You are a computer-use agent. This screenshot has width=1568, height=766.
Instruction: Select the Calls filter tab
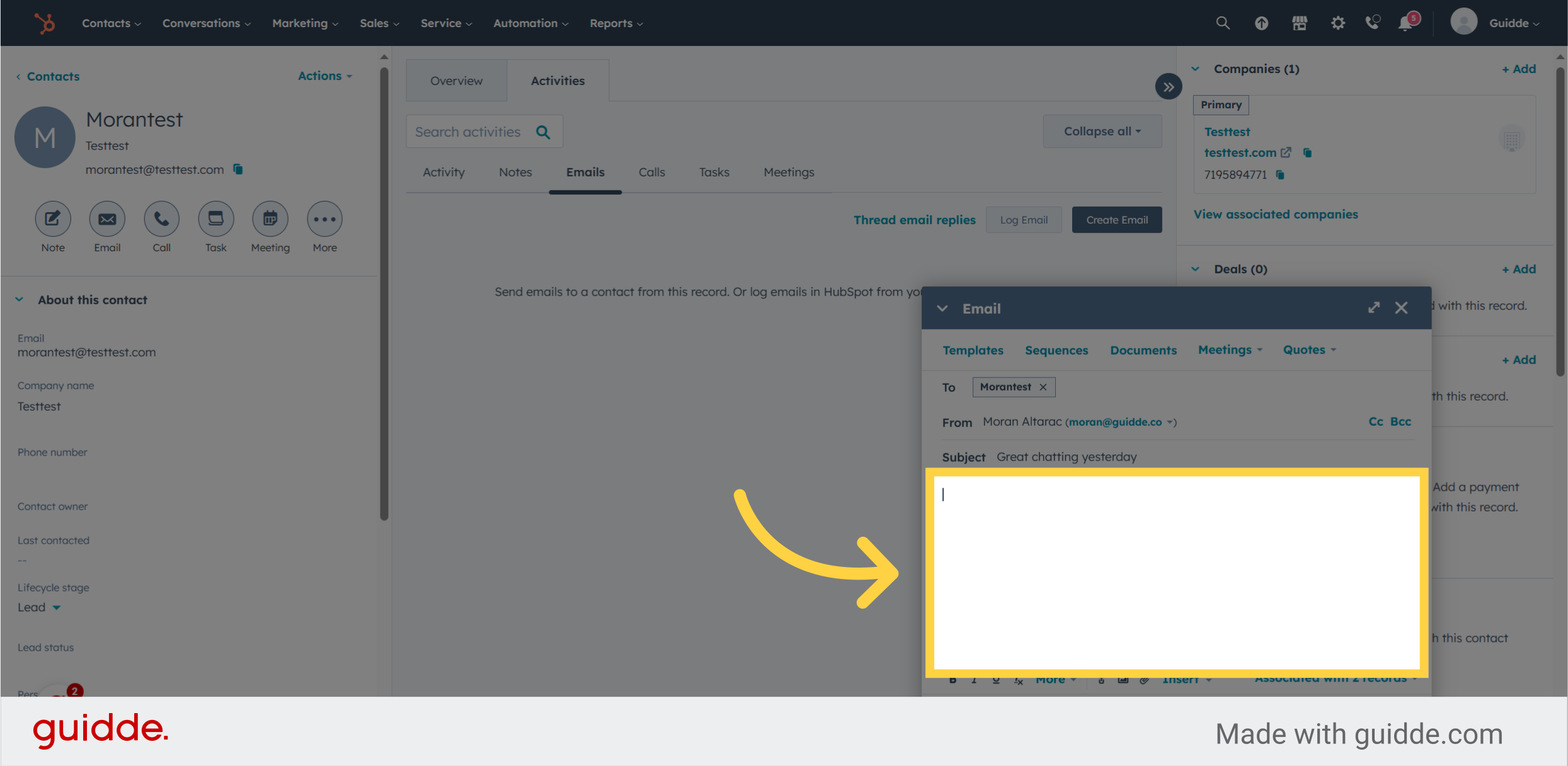[651, 172]
